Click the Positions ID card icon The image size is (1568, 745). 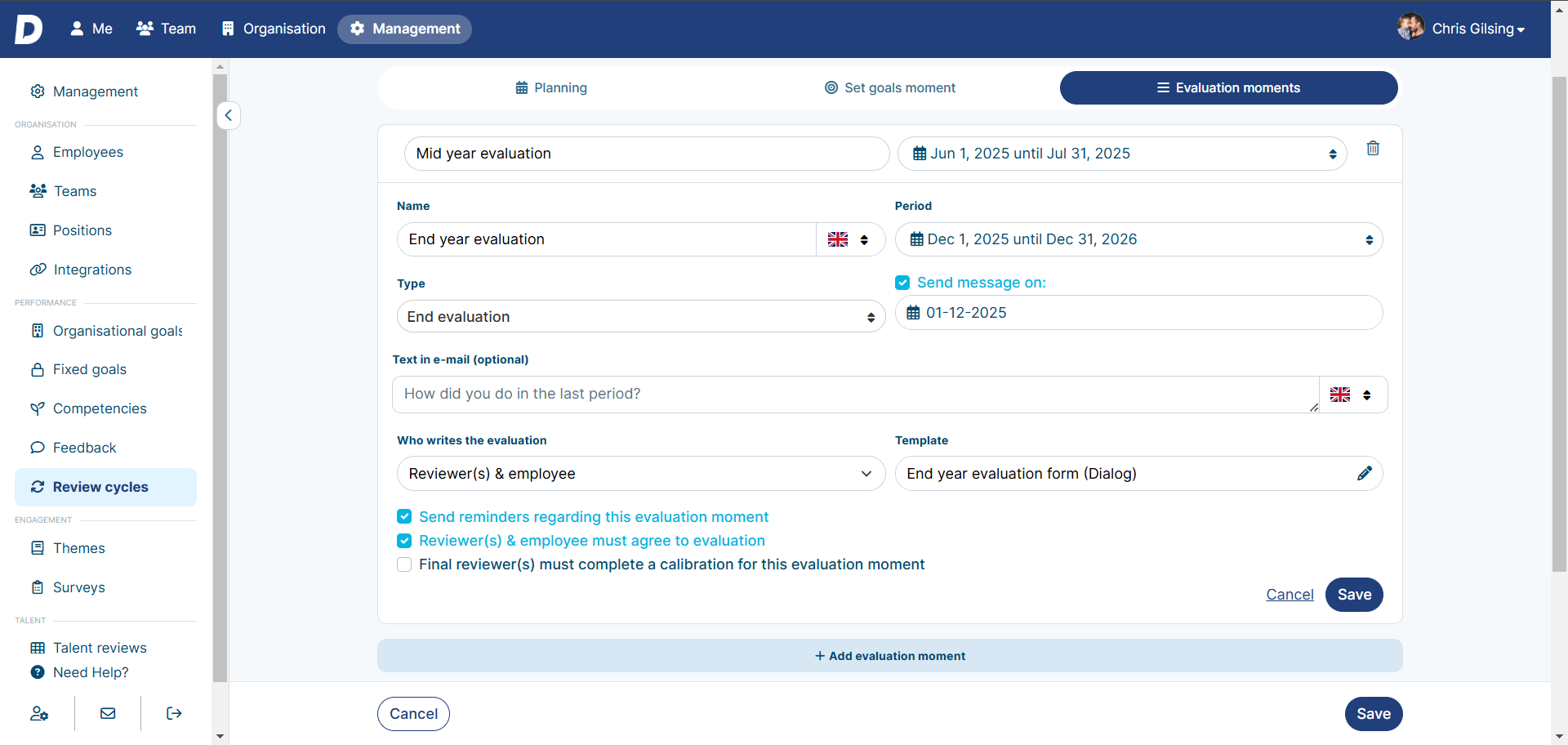click(x=38, y=230)
